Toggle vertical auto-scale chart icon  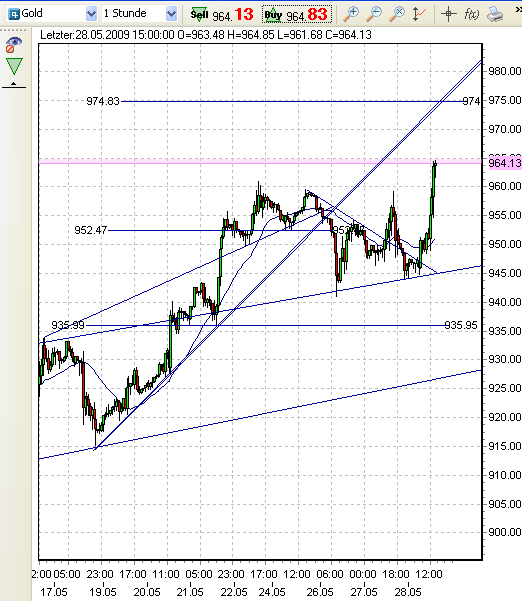click(419, 14)
